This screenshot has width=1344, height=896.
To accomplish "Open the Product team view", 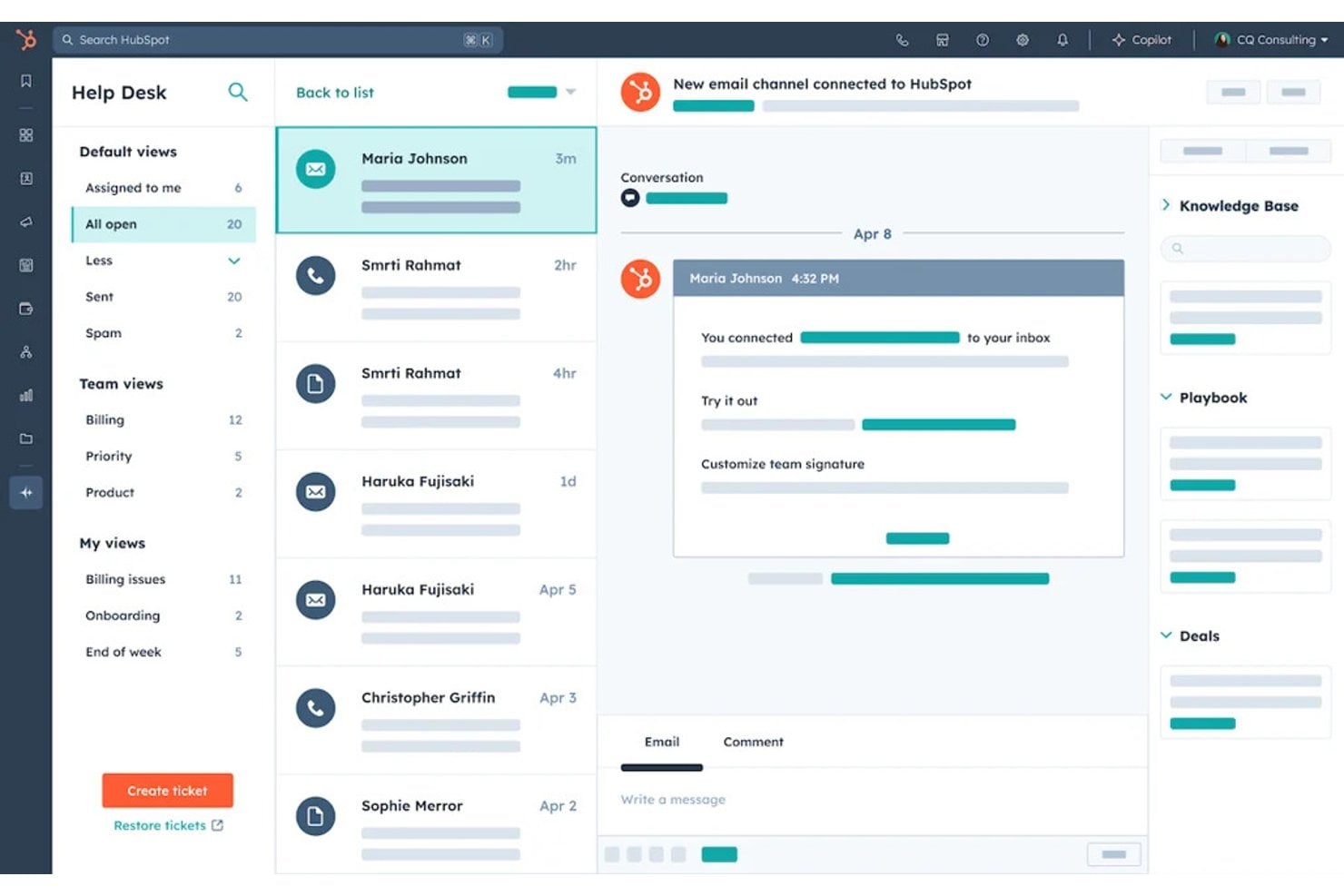I will click(163, 493).
